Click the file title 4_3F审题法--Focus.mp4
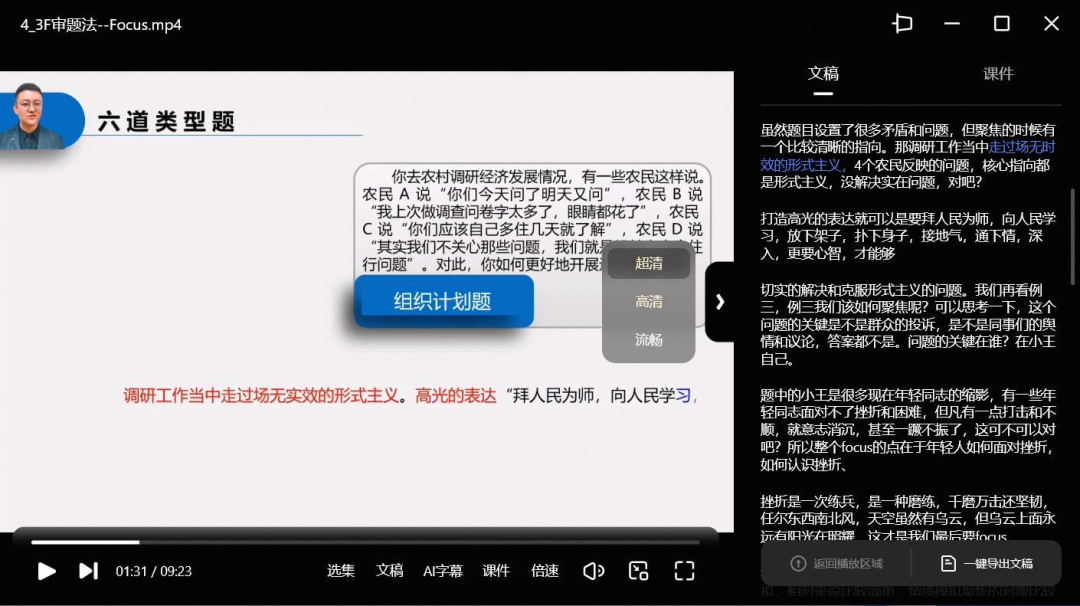The image size is (1080, 606). coord(101,25)
